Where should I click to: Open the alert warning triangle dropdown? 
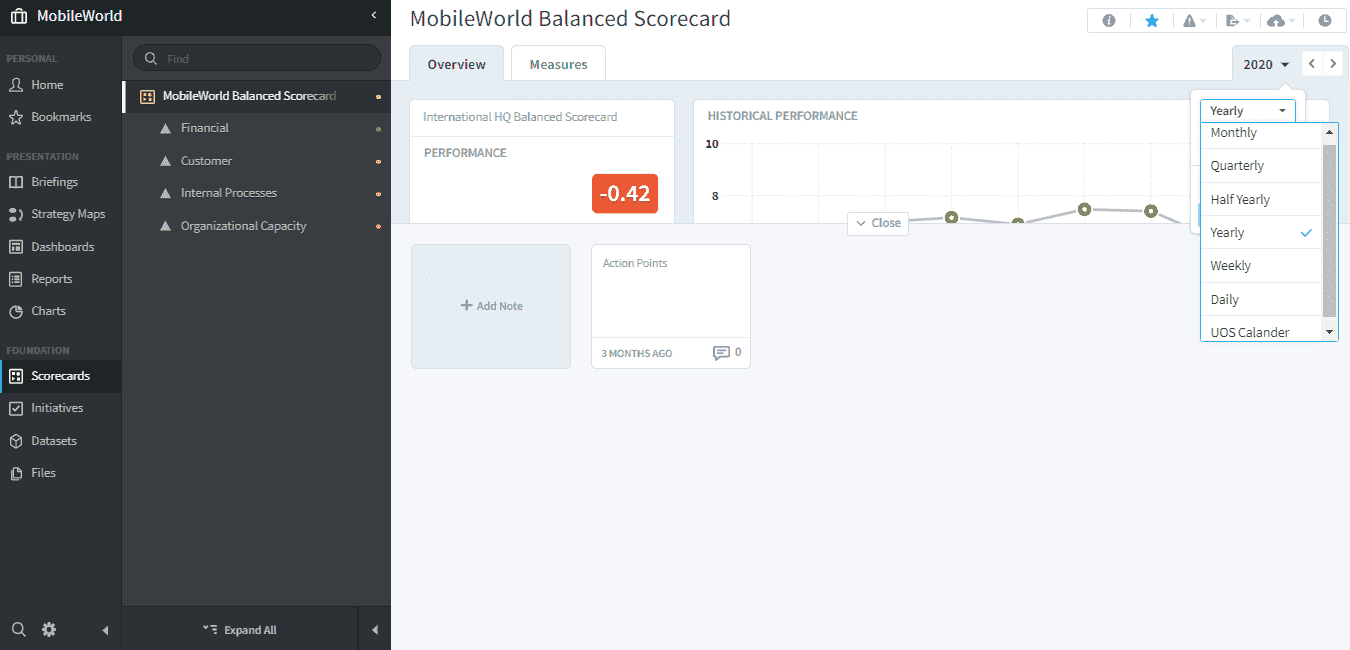1194,21
